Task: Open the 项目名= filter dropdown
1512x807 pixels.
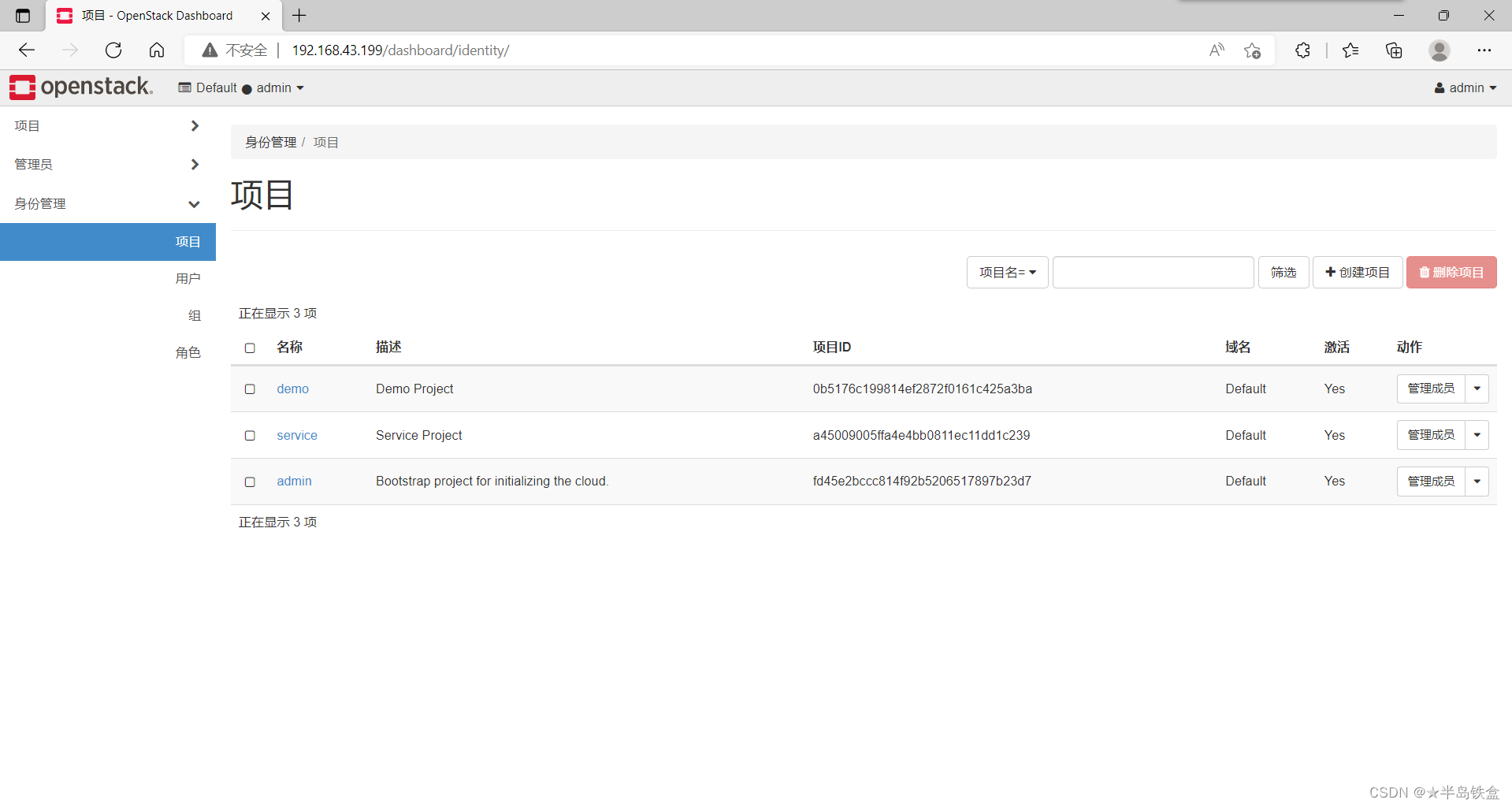Action: 1007,273
